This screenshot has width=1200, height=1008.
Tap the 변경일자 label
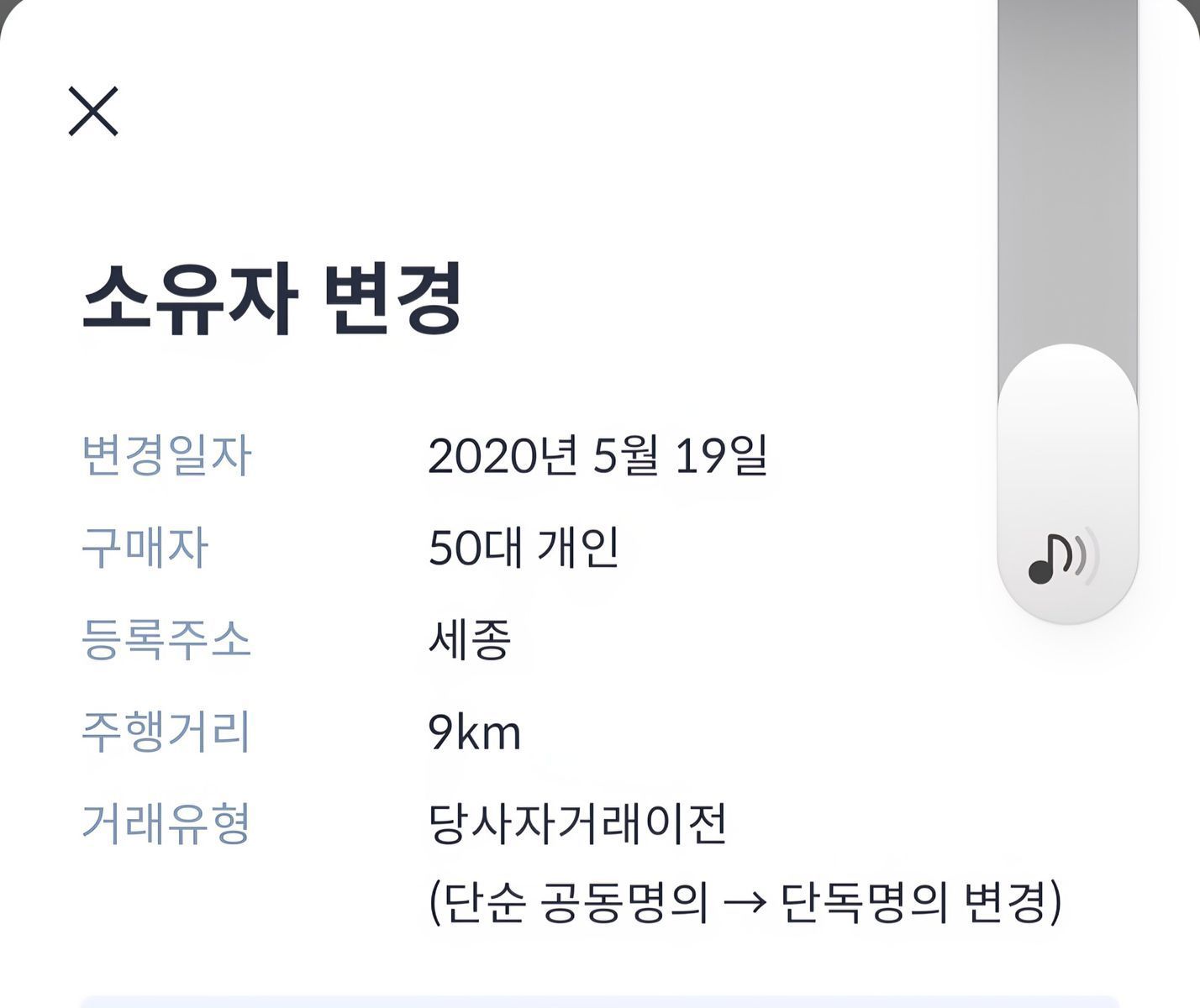166,456
